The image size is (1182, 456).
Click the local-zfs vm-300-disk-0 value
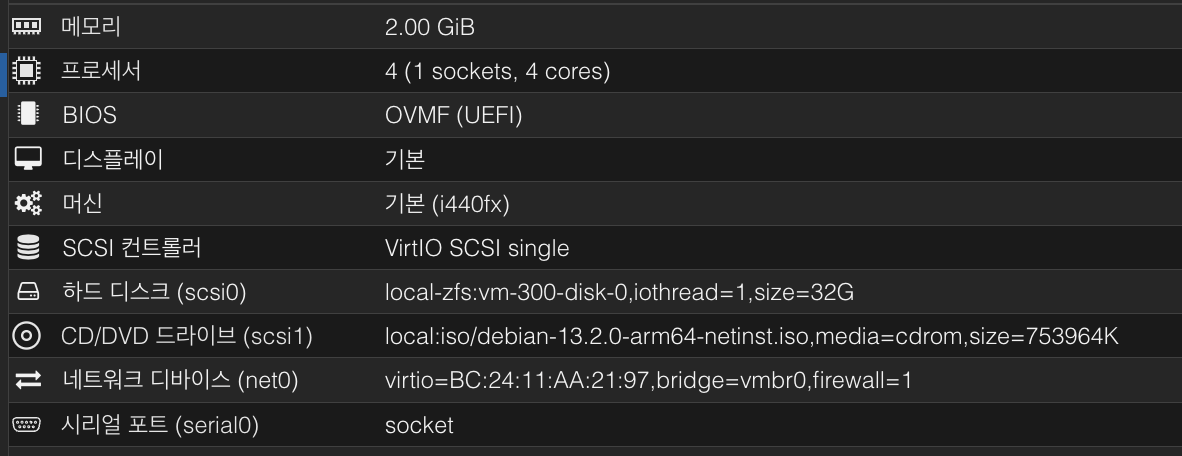(x=619, y=293)
